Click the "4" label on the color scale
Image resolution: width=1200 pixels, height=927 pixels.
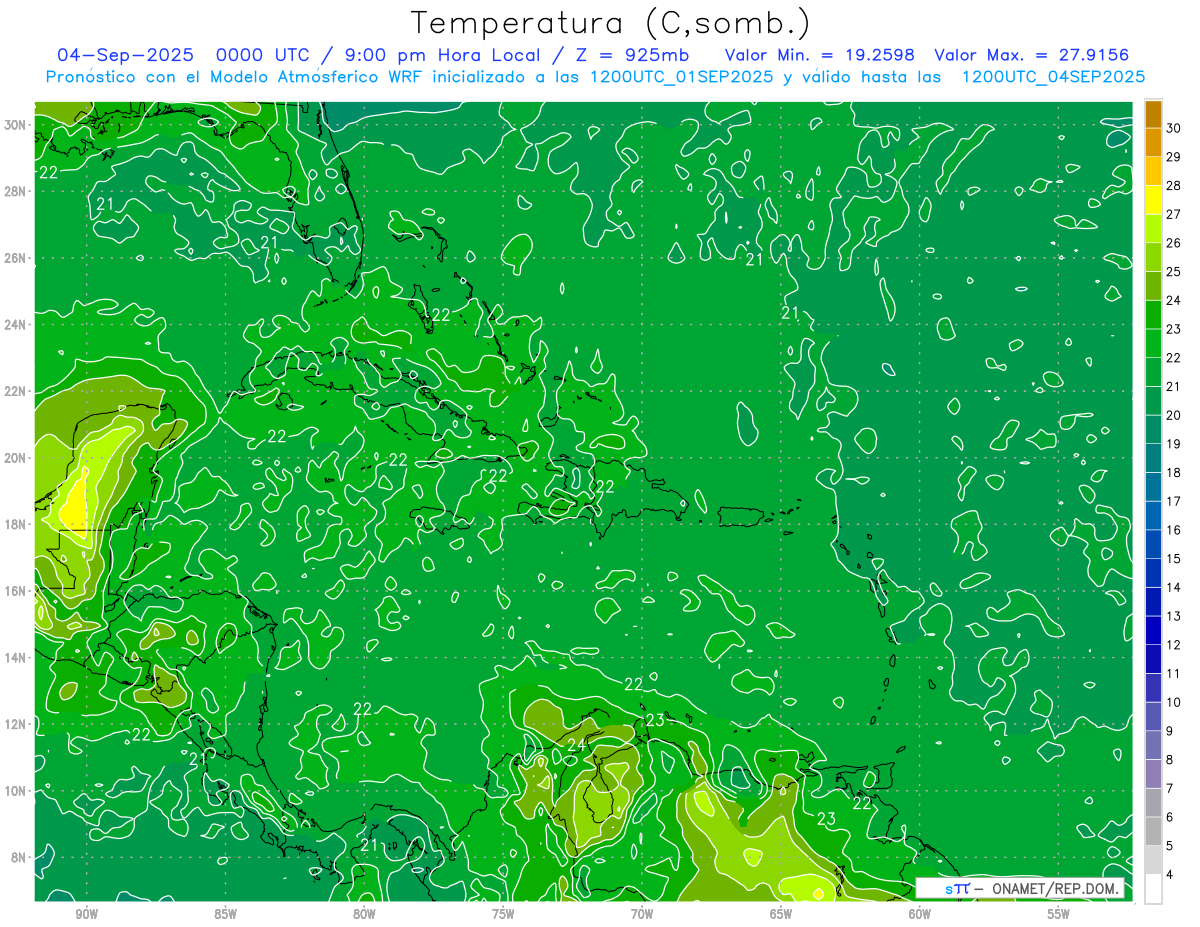pos(1171,875)
